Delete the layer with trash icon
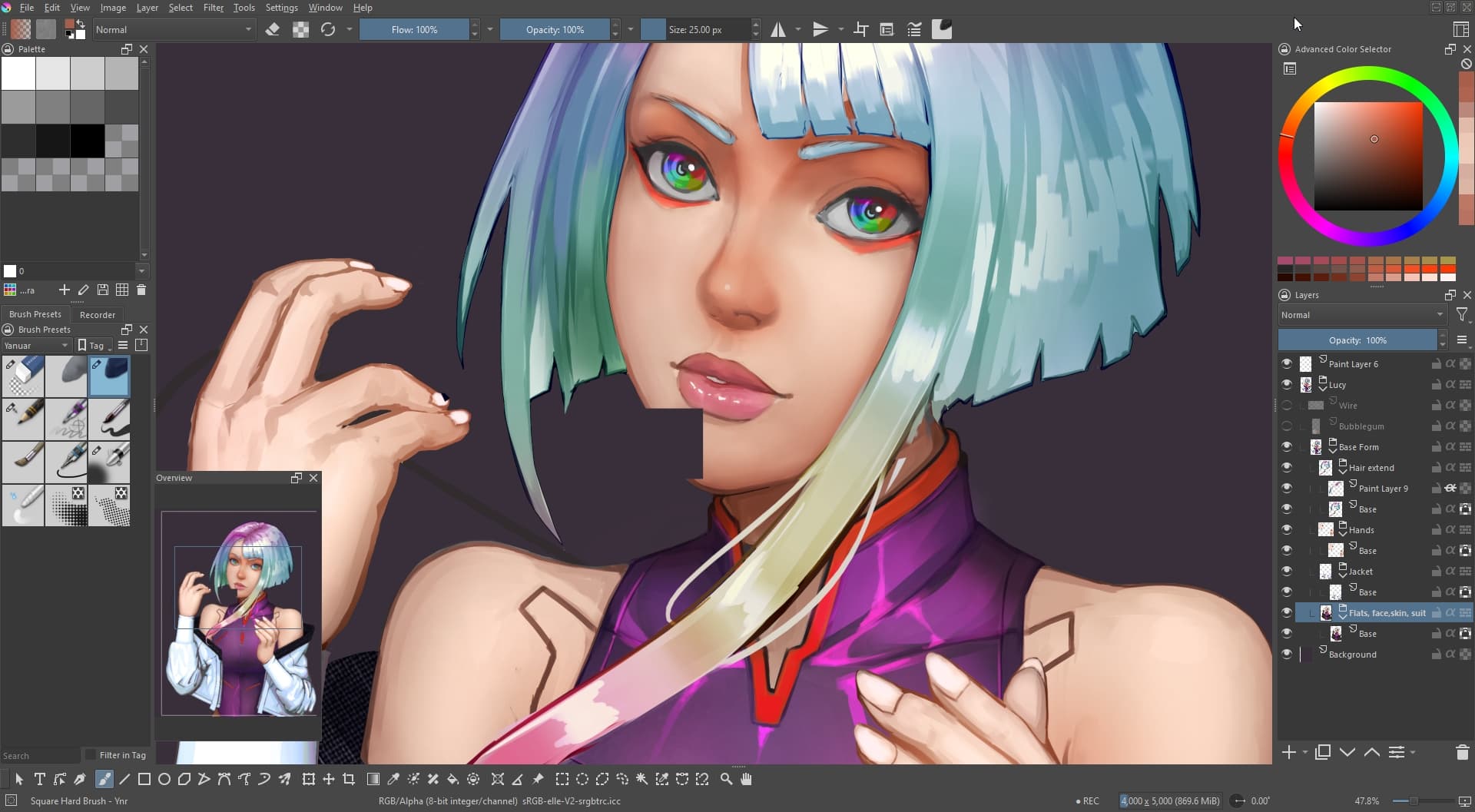 (x=1462, y=752)
